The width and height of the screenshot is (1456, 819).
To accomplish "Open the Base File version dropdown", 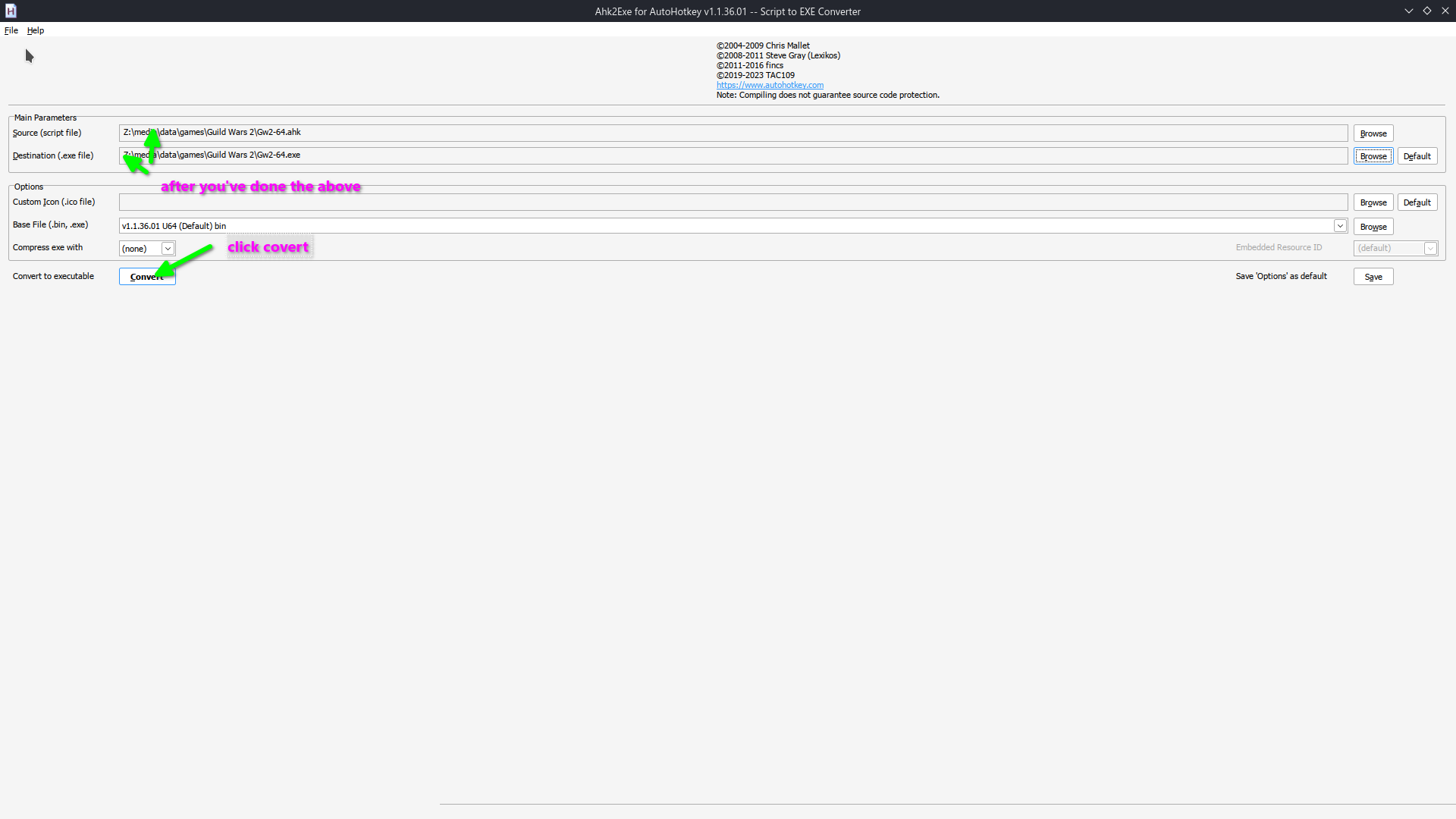I will (x=1340, y=225).
